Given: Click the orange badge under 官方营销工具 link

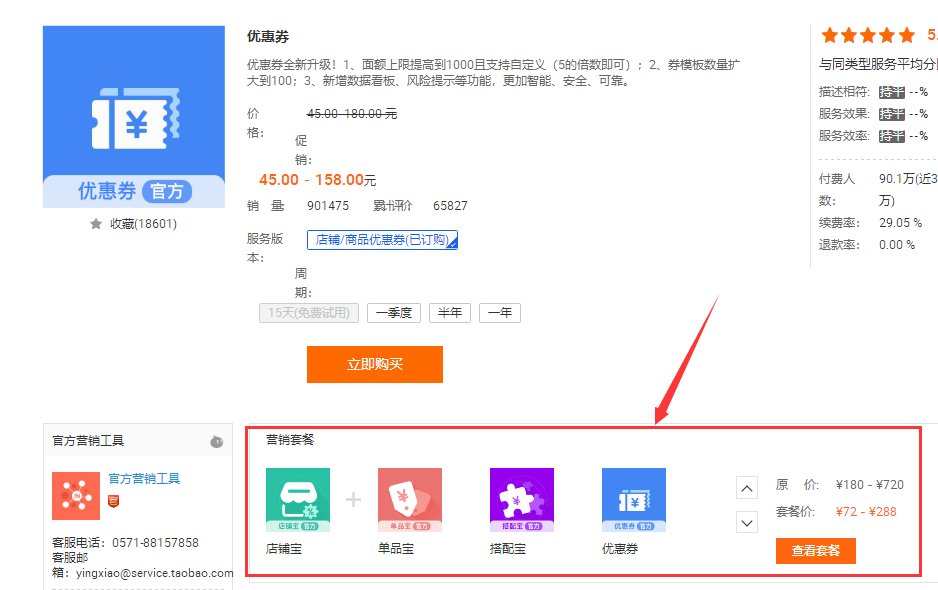Looking at the screenshot, I should pyautogui.click(x=113, y=500).
